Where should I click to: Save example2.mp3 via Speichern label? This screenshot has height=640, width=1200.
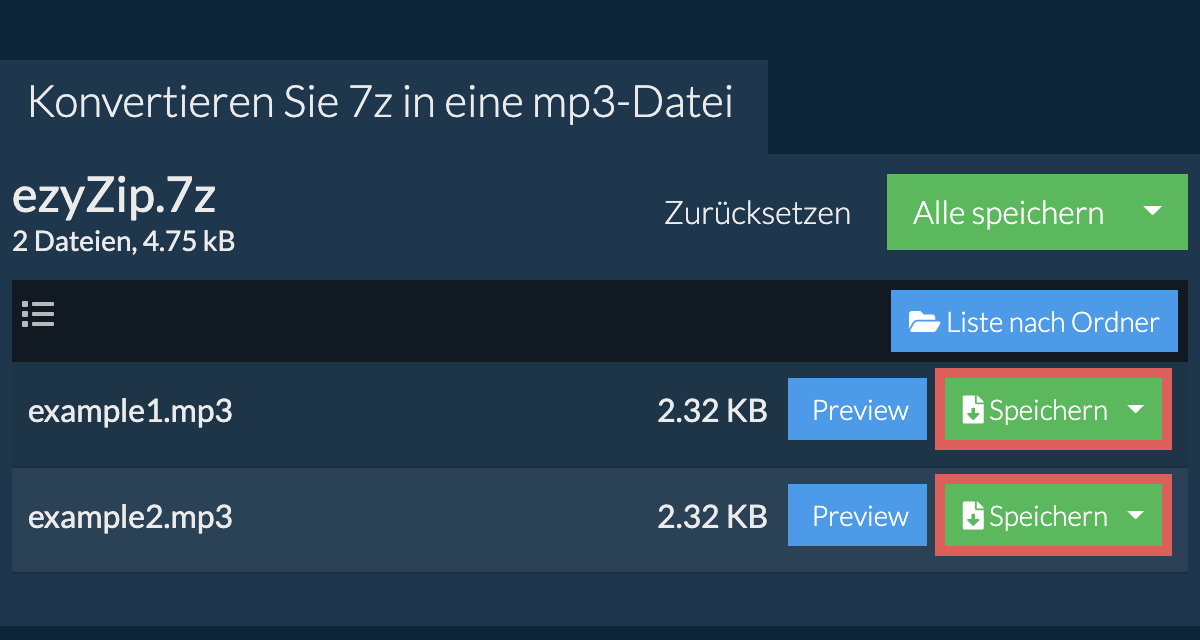(1048, 517)
